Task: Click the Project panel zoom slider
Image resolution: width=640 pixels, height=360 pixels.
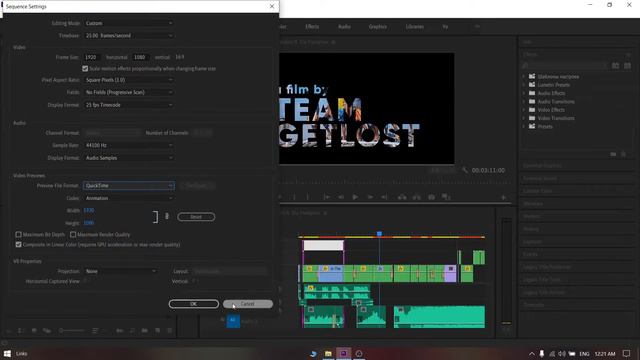Action: pyautogui.click(x=71, y=331)
